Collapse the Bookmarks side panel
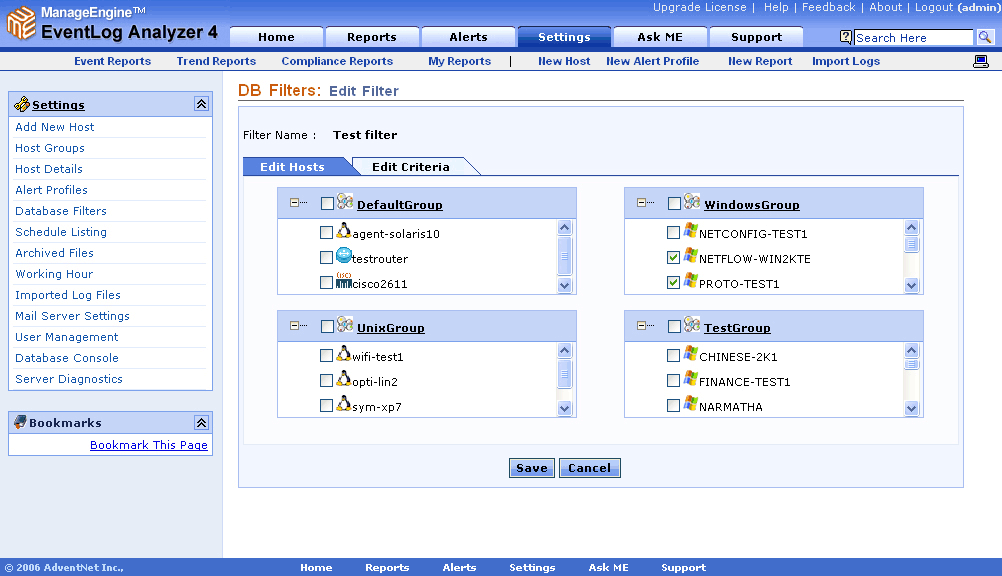Viewport: 1002px width, 576px height. [x=201, y=423]
